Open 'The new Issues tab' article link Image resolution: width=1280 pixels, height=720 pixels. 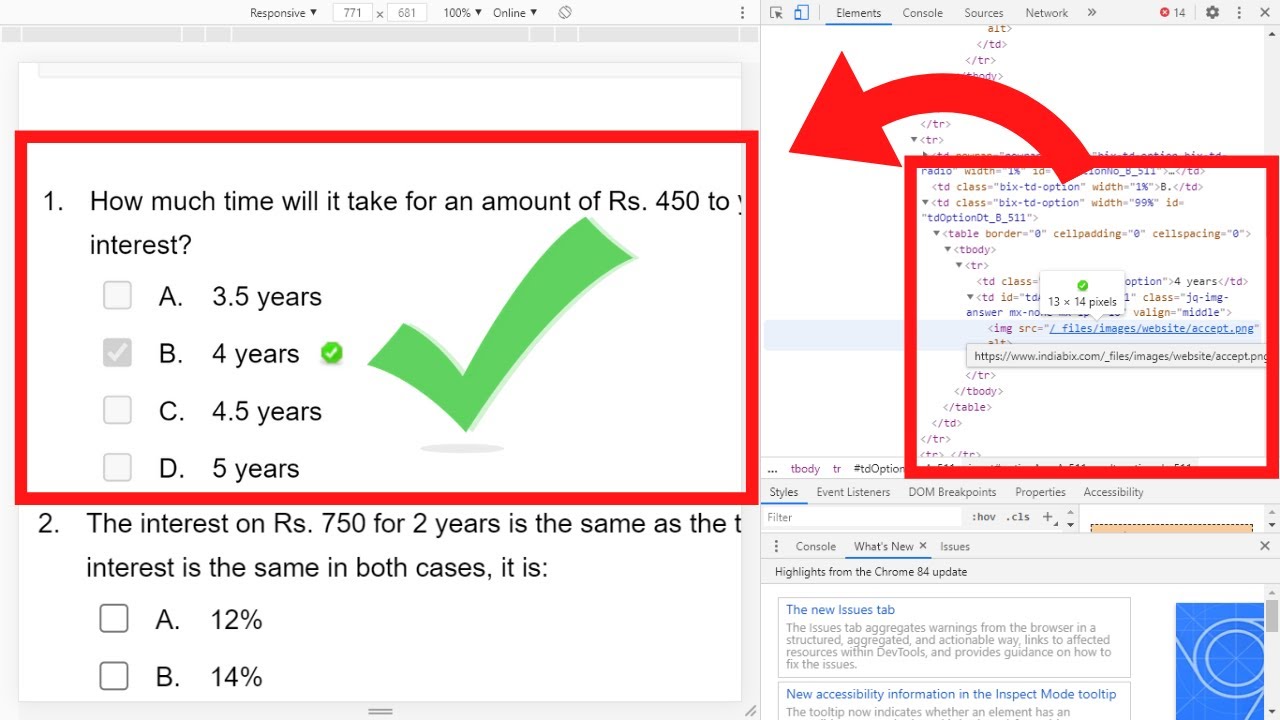(x=840, y=610)
